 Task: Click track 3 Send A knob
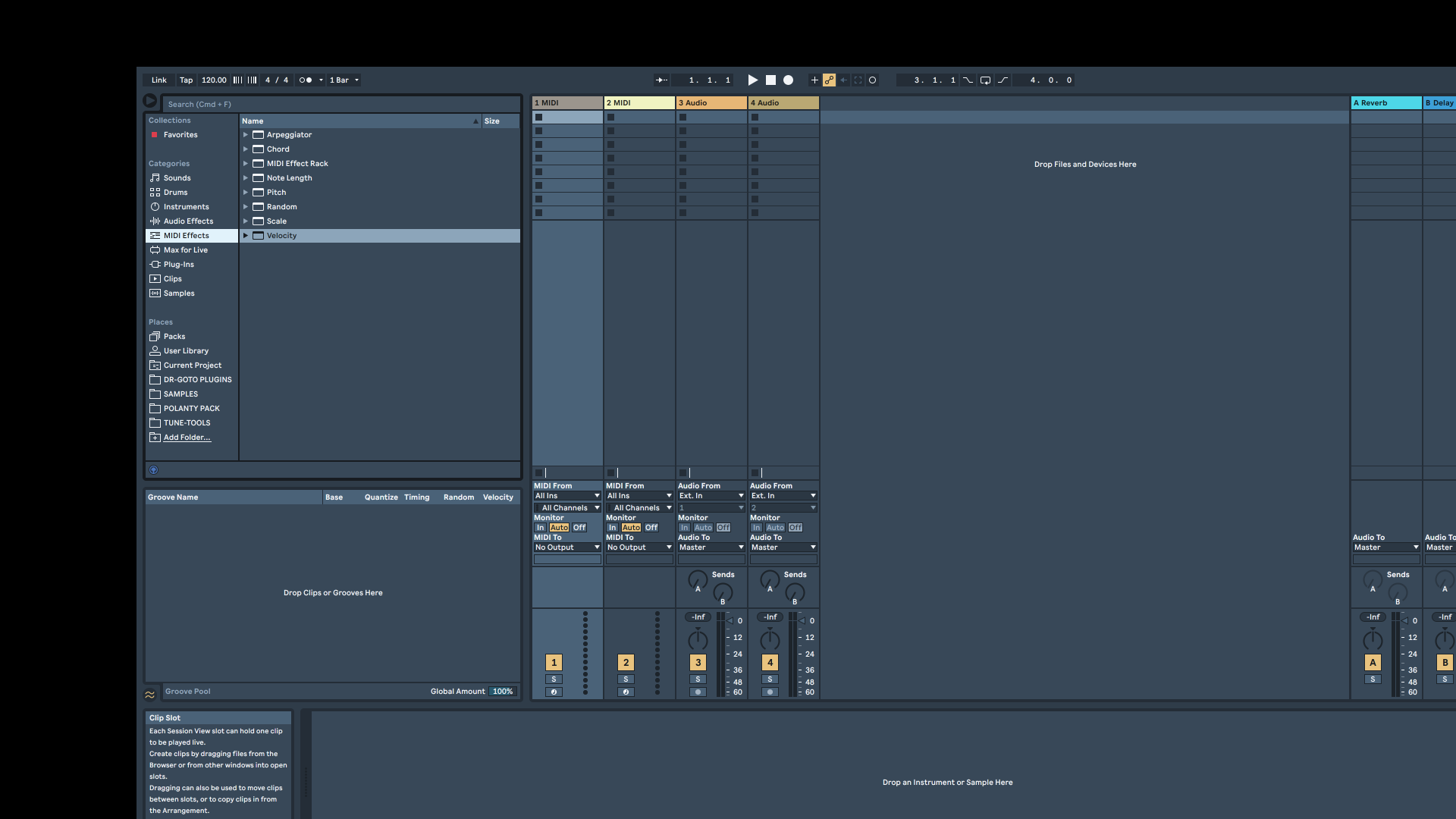click(697, 580)
